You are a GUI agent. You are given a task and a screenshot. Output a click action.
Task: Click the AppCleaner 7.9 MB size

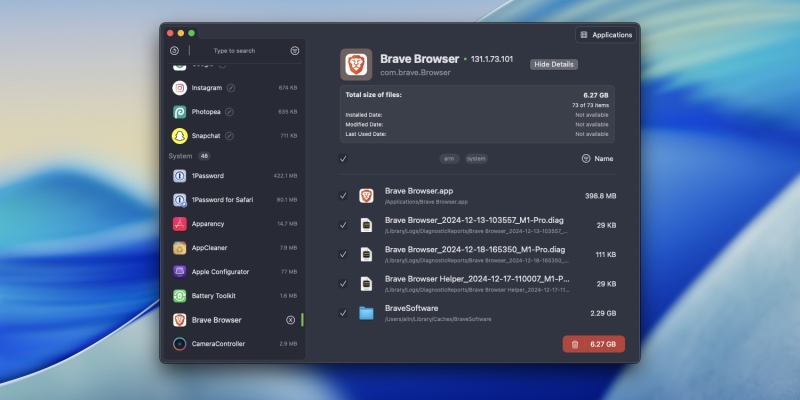[x=288, y=248]
